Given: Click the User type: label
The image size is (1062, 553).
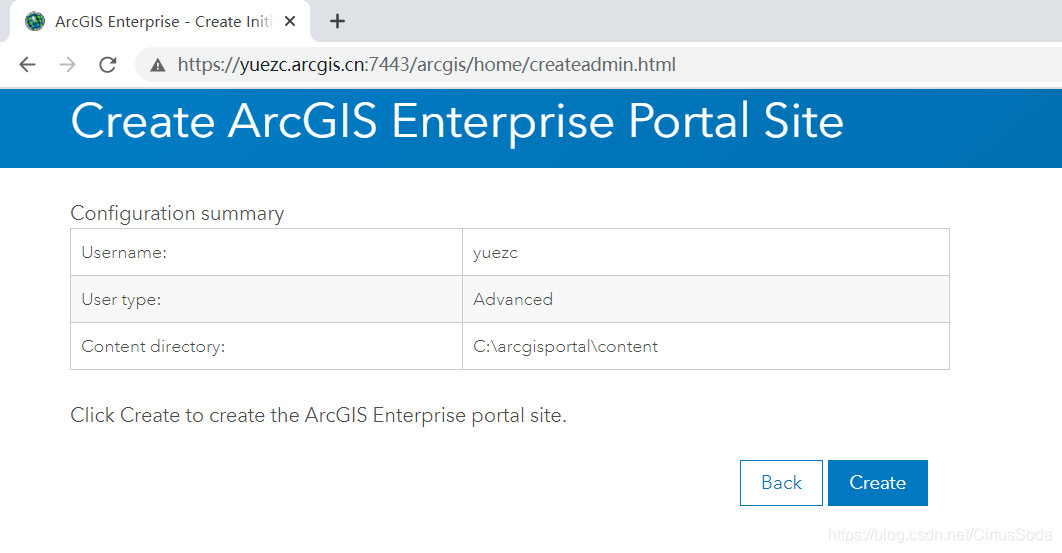Looking at the screenshot, I should [121, 300].
